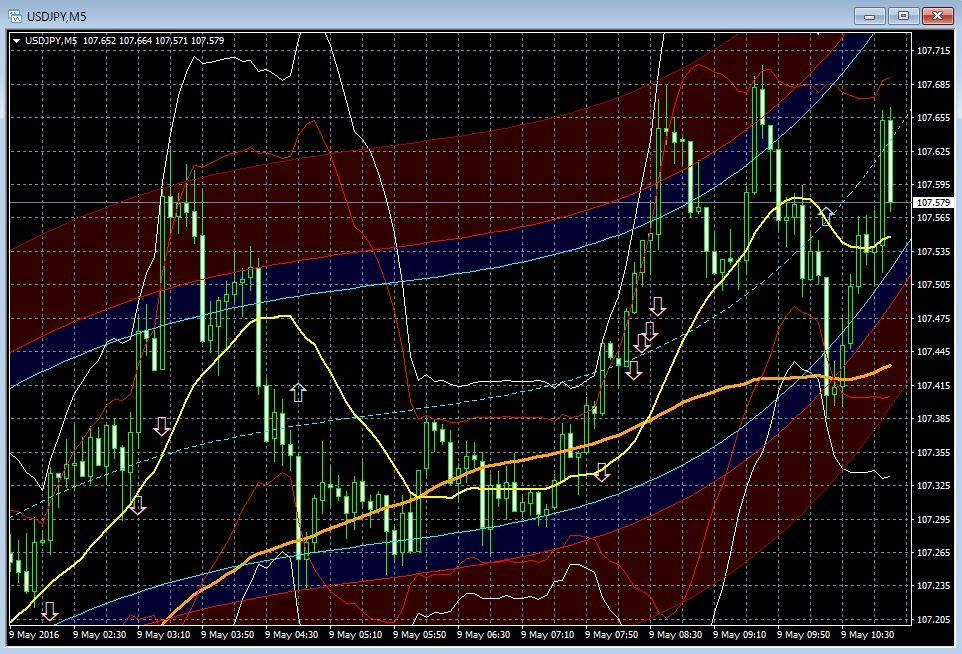Viewport: 962px width, 654px height.
Task: Click the 107.295 price scale label
Action: pos(933,519)
